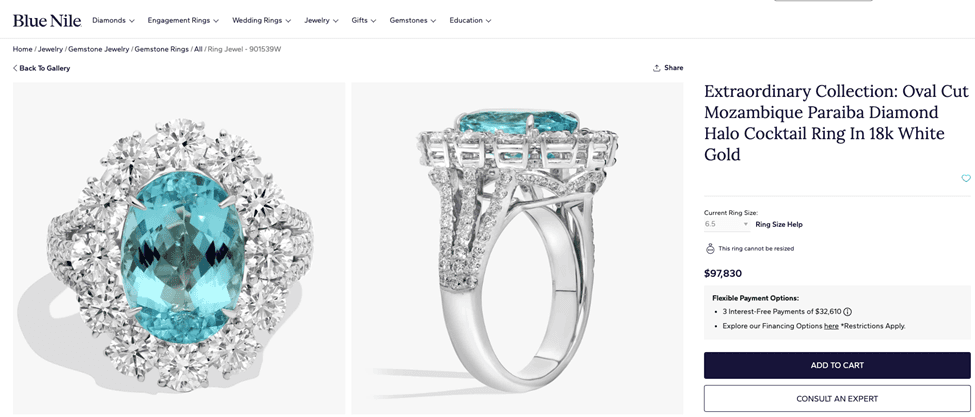Open the Gemstones navigation menu
Image resolution: width=975 pixels, height=417 pixels.
click(x=413, y=21)
